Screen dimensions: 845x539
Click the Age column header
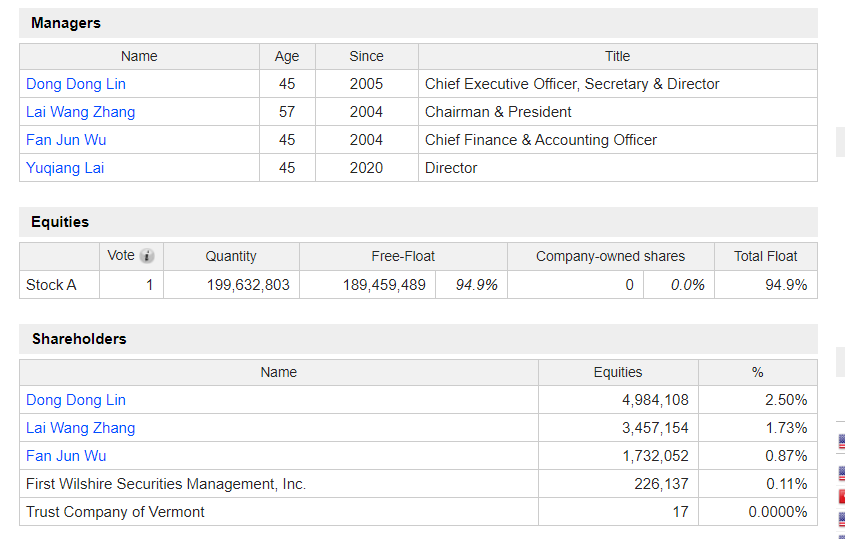pyautogui.click(x=287, y=56)
